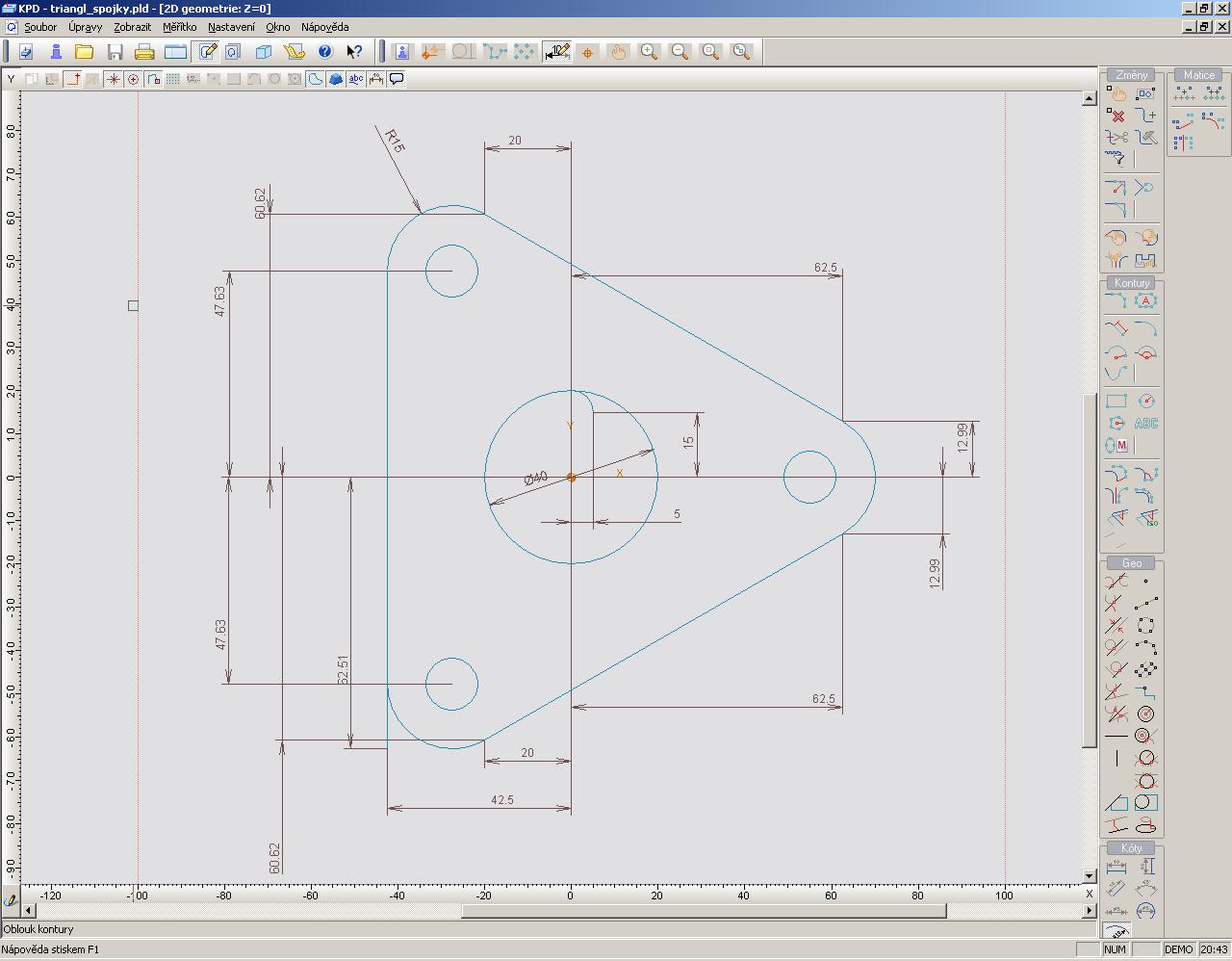The image size is (1232, 961).
Task: Select the horizontal line tool in Geo
Action: (1116, 737)
